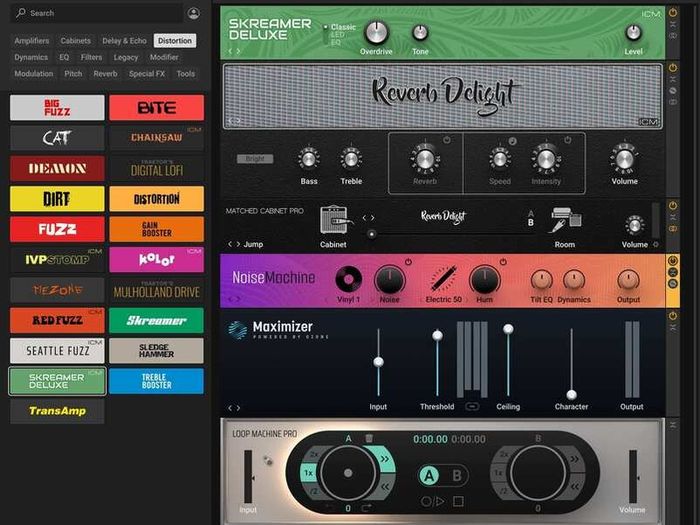
Task: Collapse the Matched Cabinet Pro module
Action: 673,217
